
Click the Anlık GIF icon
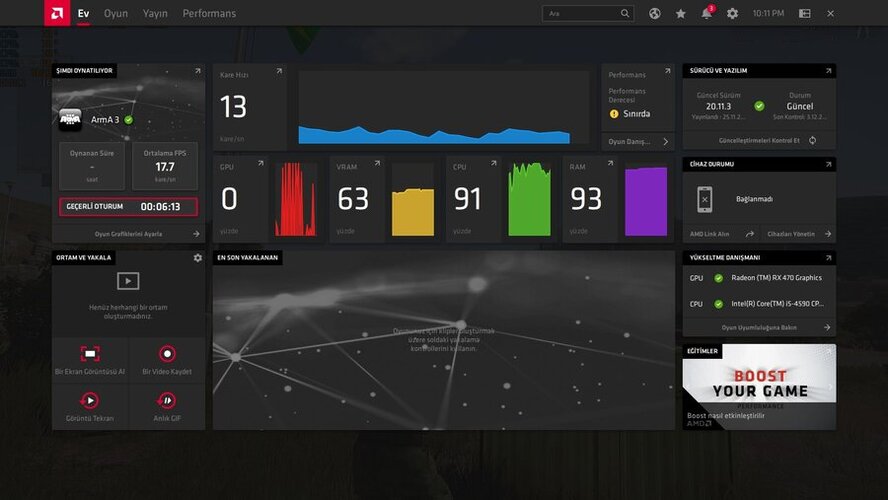click(167, 400)
